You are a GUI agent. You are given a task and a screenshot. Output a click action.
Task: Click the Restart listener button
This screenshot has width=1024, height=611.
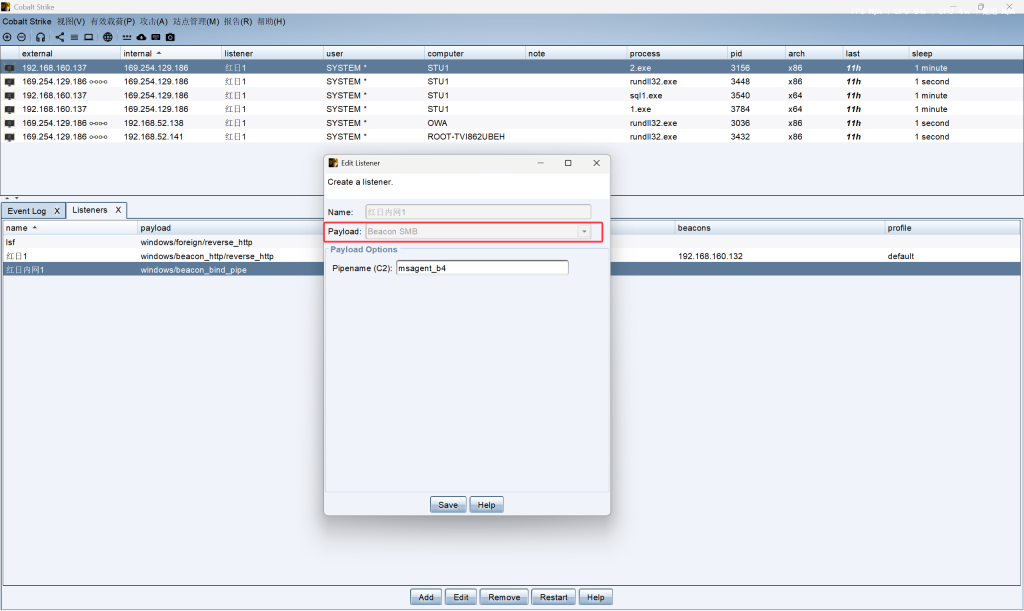554,597
